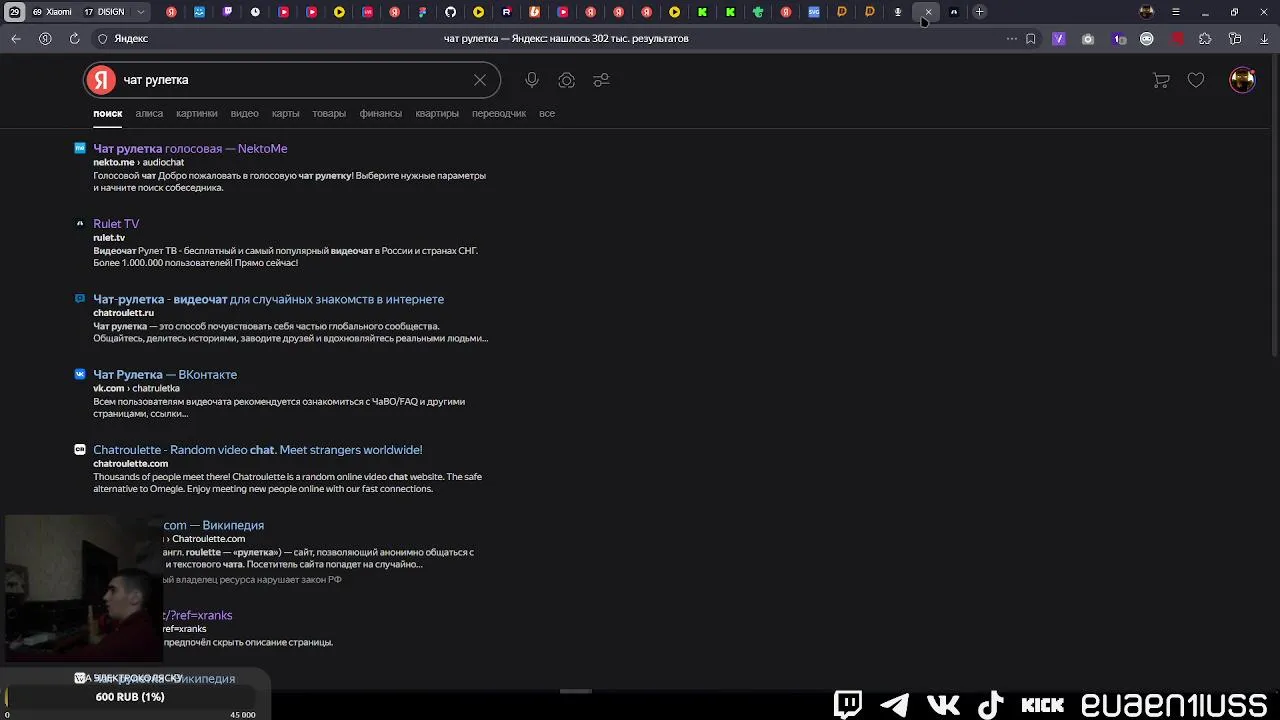Click the Yandex home icon beside back arrow
This screenshot has height=720, width=1280.
coord(45,38)
